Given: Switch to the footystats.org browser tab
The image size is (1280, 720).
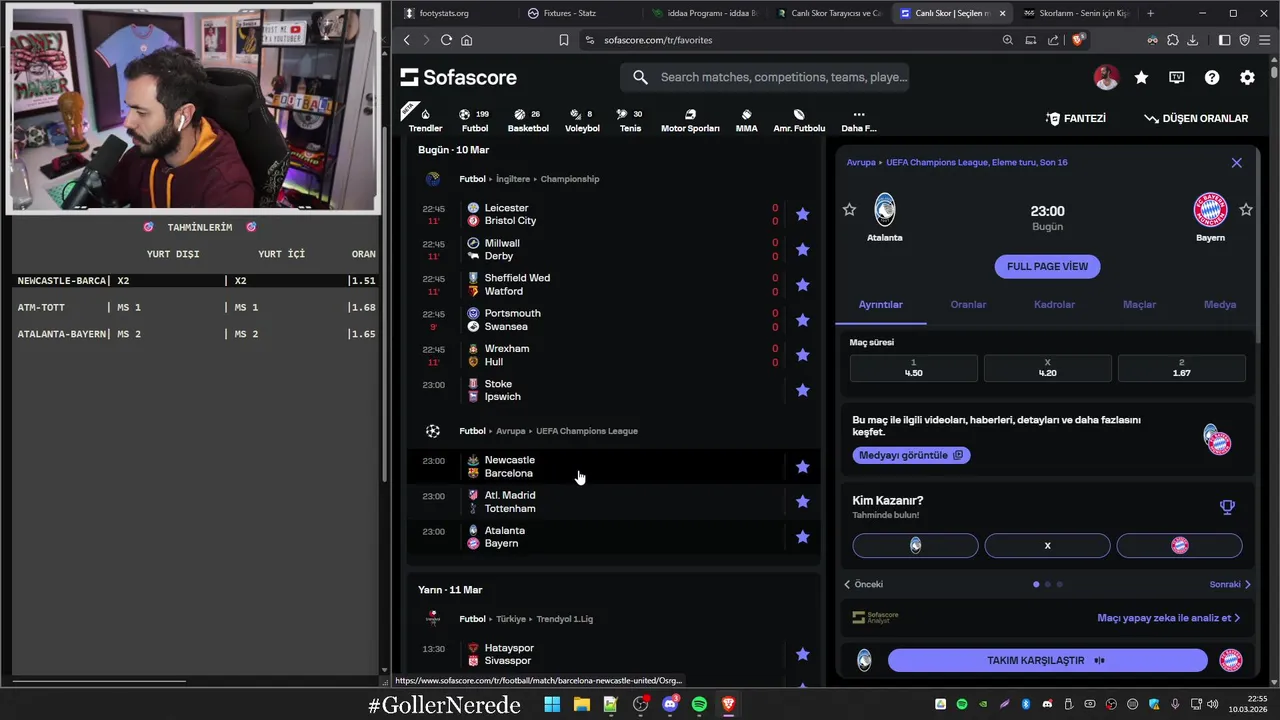Looking at the screenshot, I should [453, 13].
